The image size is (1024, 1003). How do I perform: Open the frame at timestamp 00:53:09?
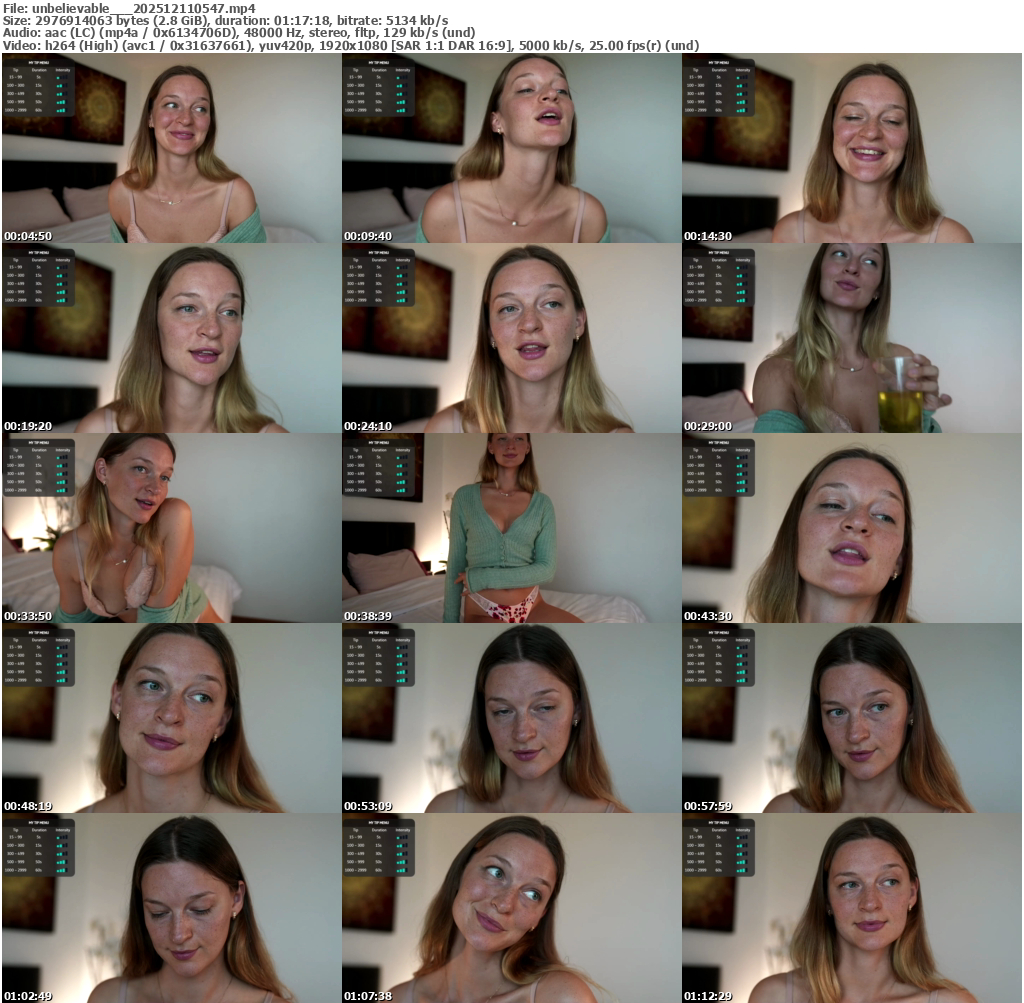click(x=511, y=718)
